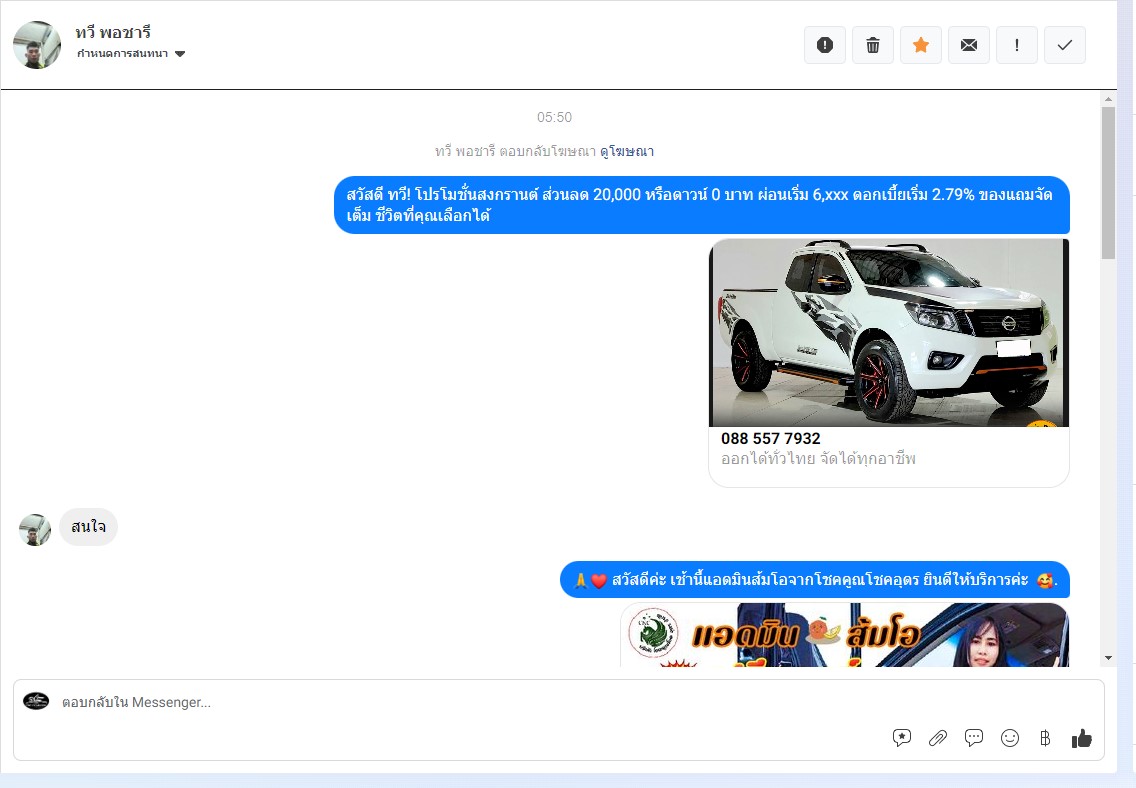Click the แอดมินส้มโอ greeting message bubble
The width and height of the screenshot is (1136, 788).
click(x=814, y=580)
